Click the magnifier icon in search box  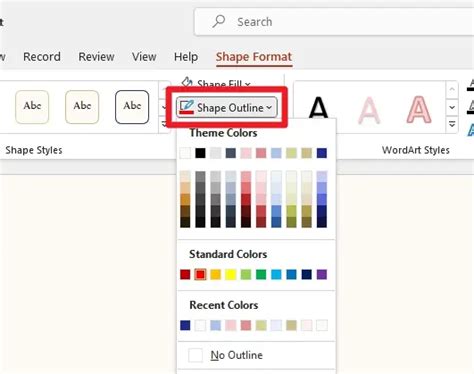coord(219,21)
